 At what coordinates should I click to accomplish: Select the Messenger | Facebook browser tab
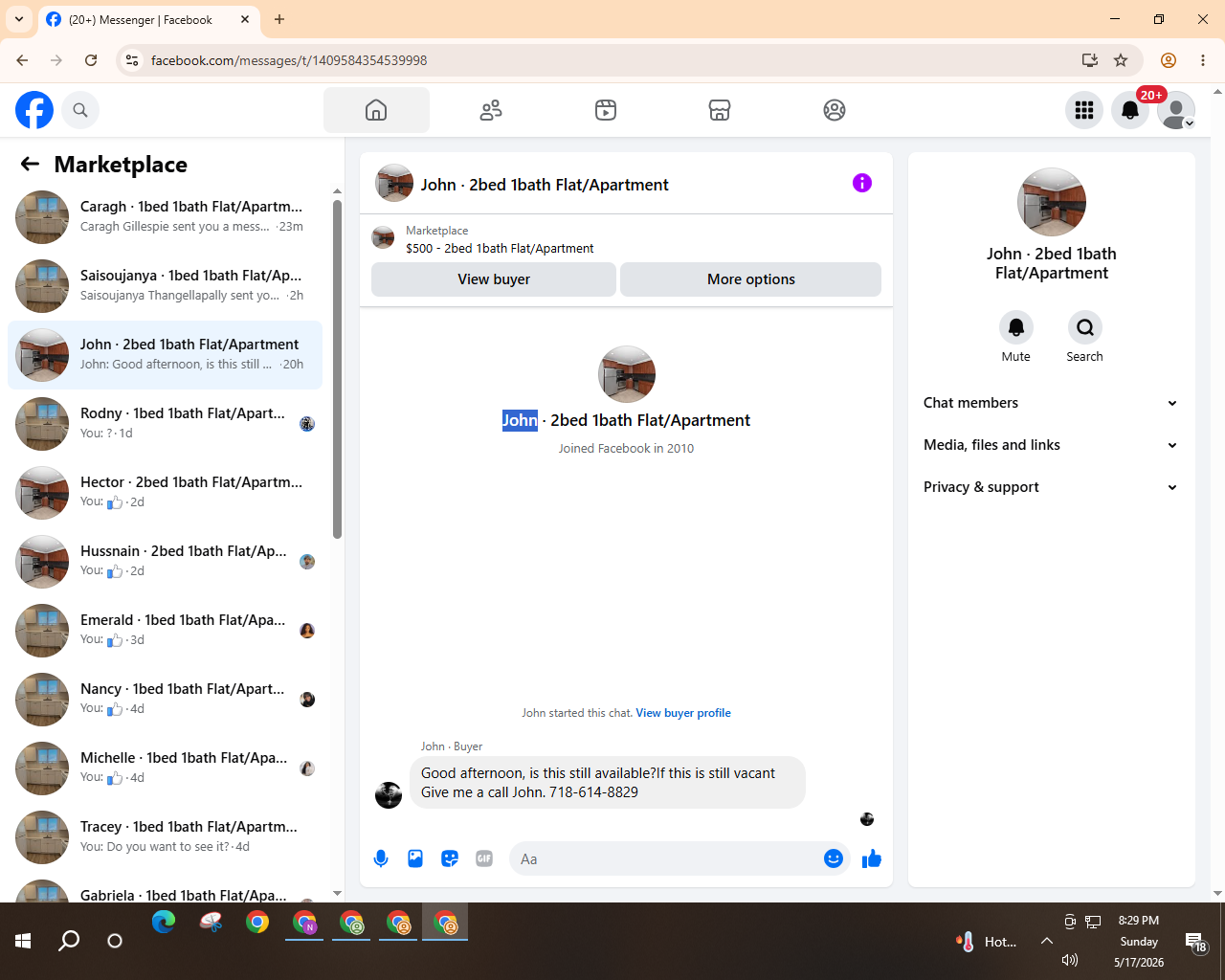148,19
